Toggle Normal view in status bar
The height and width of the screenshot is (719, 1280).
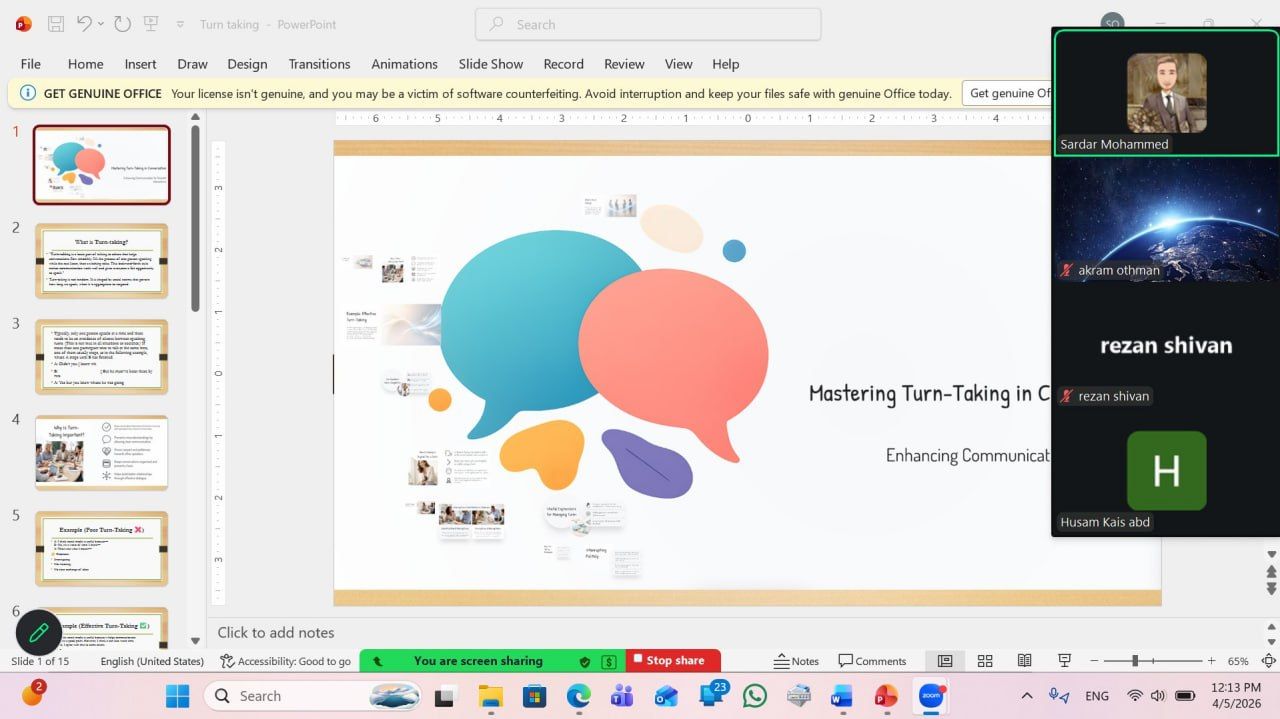click(x=944, y=661)
